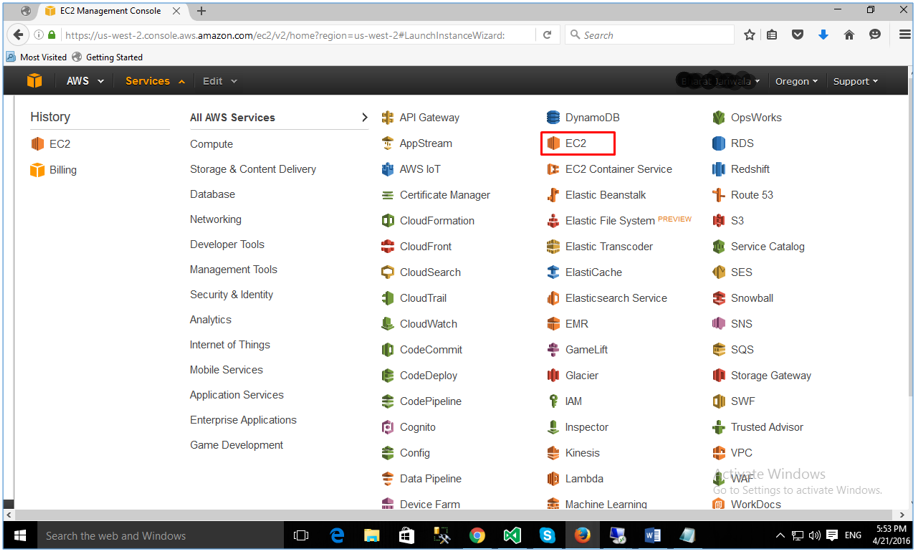Image resolution: width=914 pixels, height=550 pixels.
Task: Open IAM via its key icon
Action: pyautogui.click(x=553, y=401)
